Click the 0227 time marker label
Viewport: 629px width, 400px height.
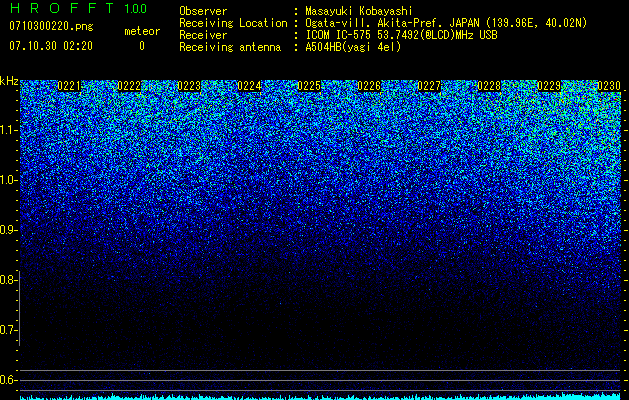click(x=429, y=86)
